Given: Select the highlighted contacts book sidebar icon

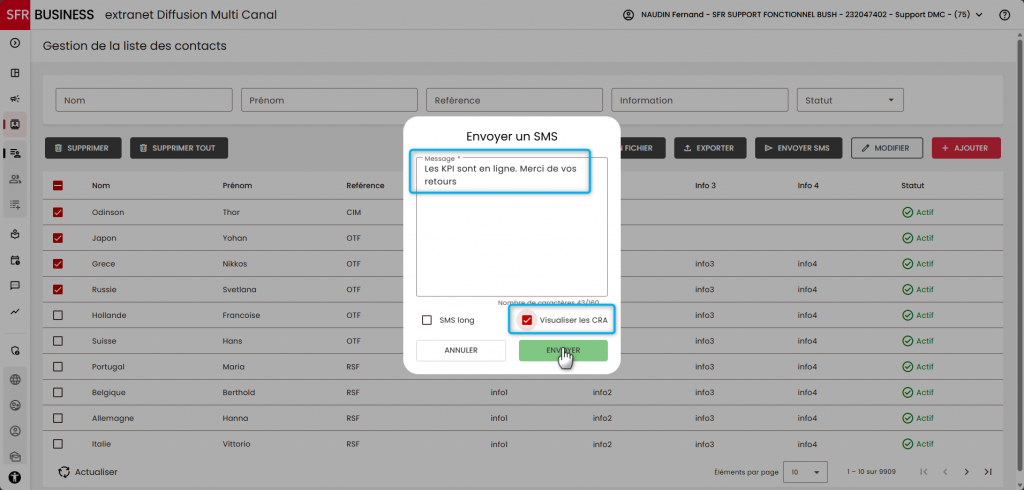Looking at the screenshot, I should [x=15, y=123].
